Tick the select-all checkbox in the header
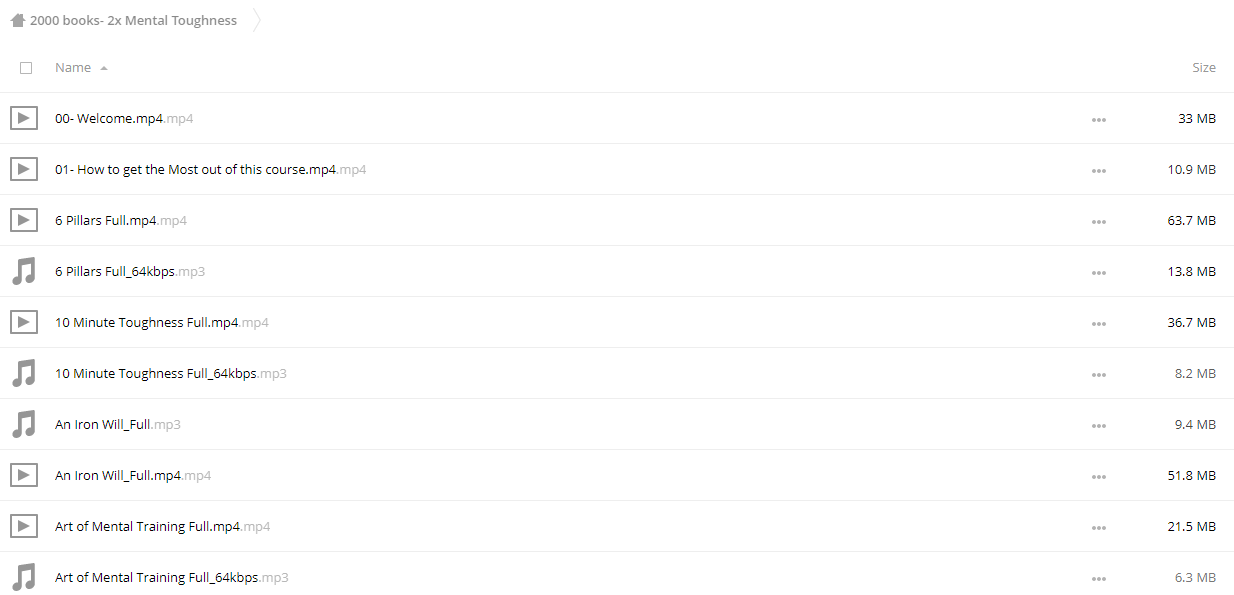The width and height of the screenshot is (1234, 595). point(26,68)
